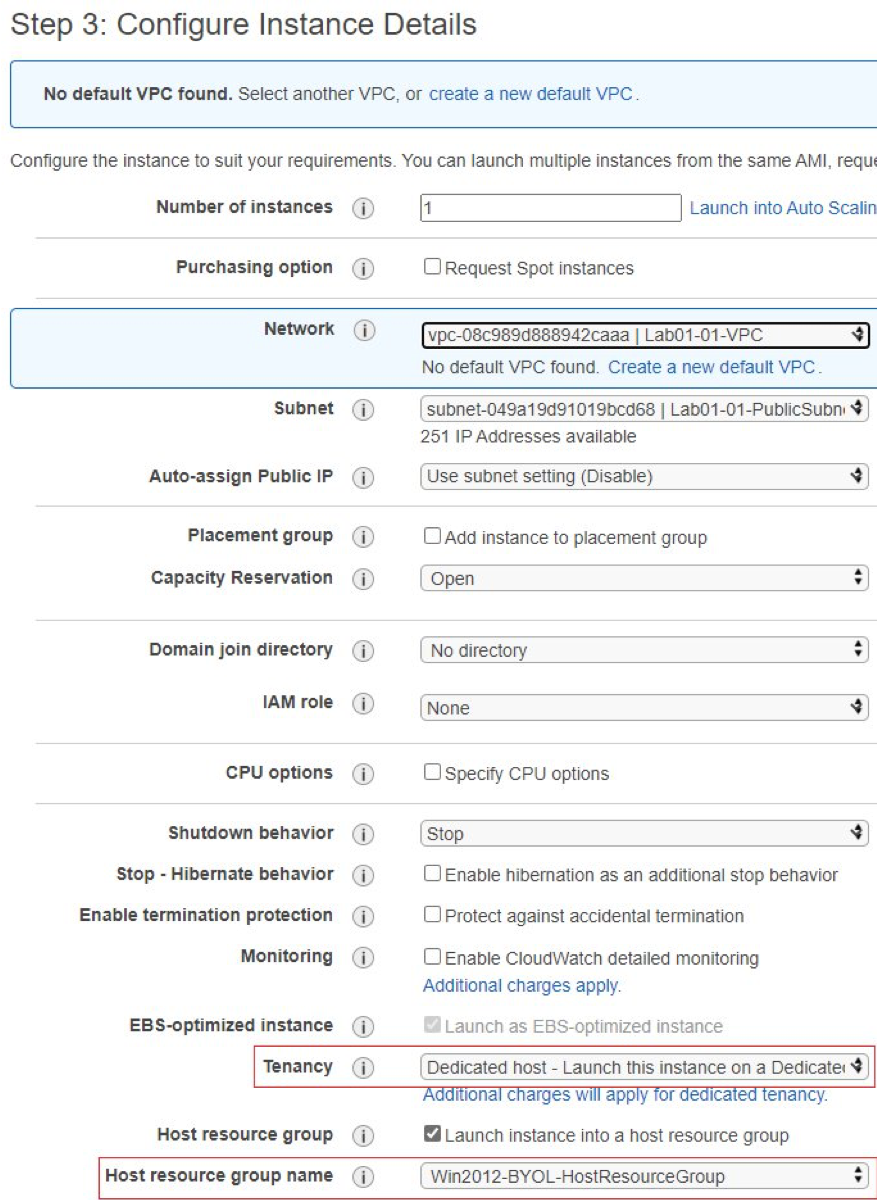
Task: Tick Enable CloudWatch detailed monitoring
Action: [x=432, y=956]
